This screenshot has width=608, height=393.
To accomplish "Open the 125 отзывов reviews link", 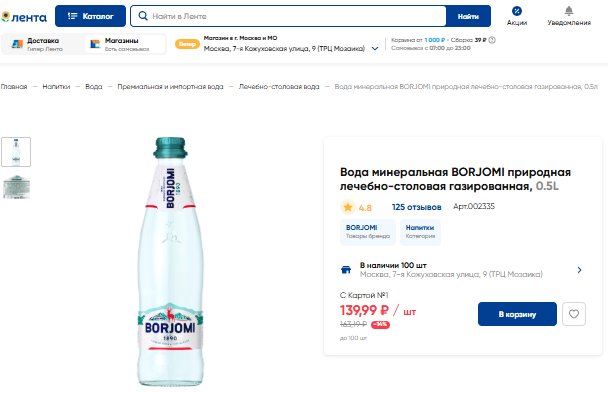I will click(x=416, y=207).
